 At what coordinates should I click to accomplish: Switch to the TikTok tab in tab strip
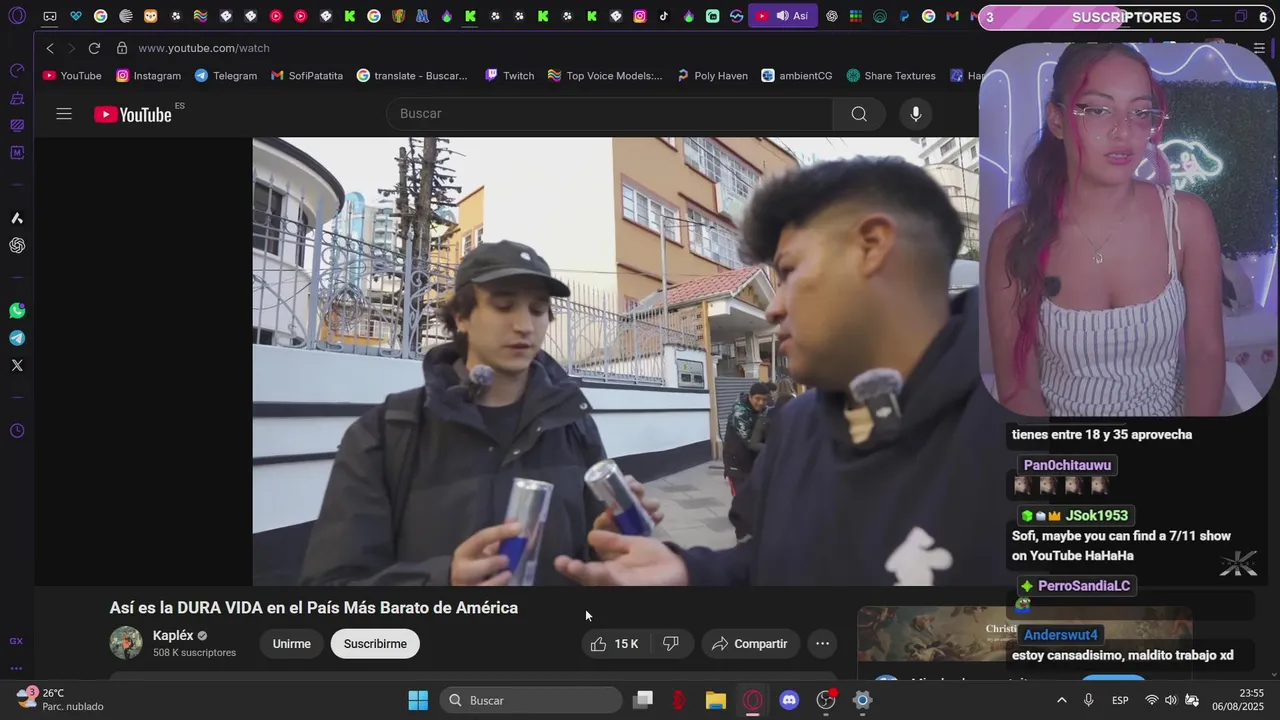[664, 16]
